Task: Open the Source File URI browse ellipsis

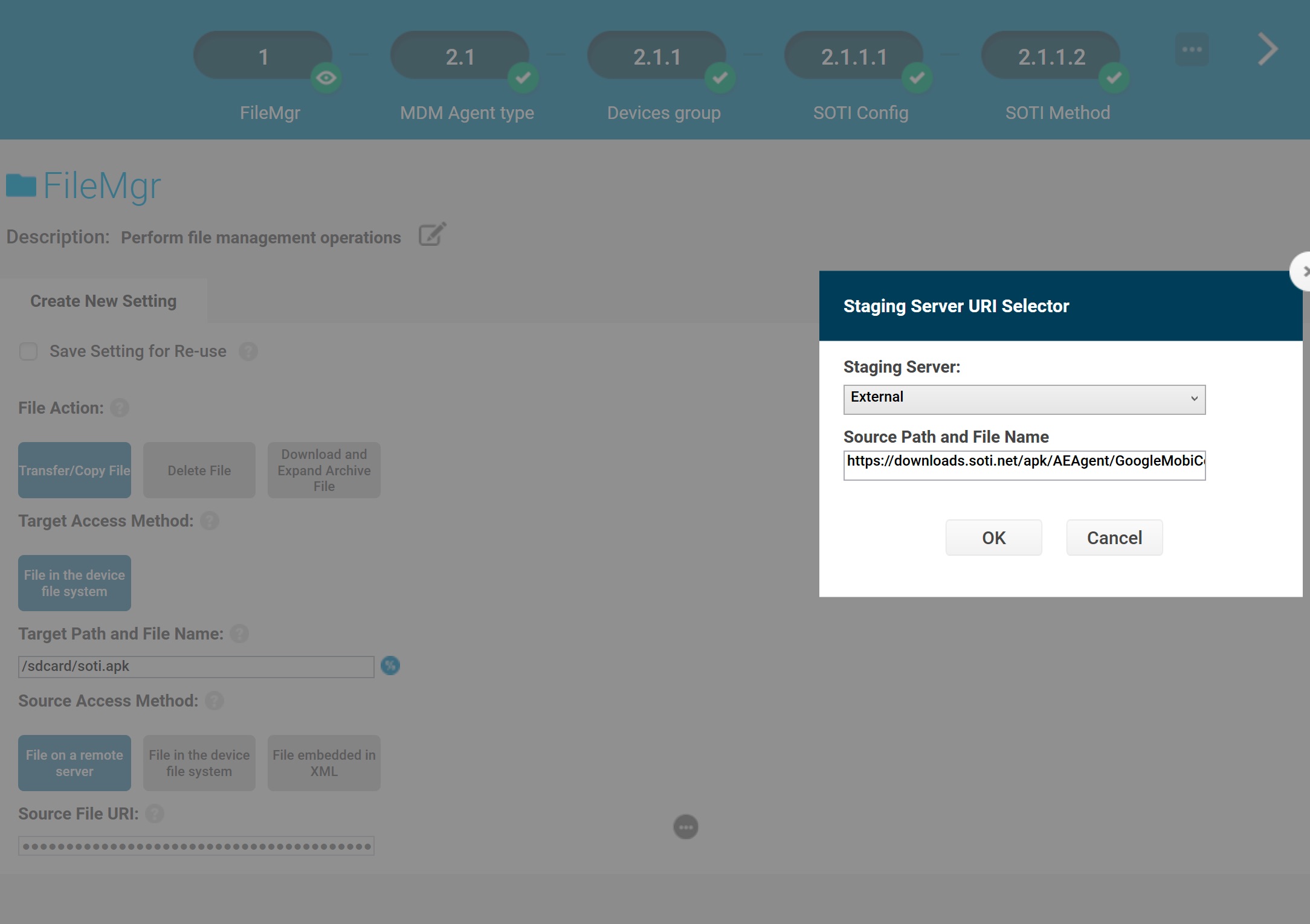Action: [685, 827]
